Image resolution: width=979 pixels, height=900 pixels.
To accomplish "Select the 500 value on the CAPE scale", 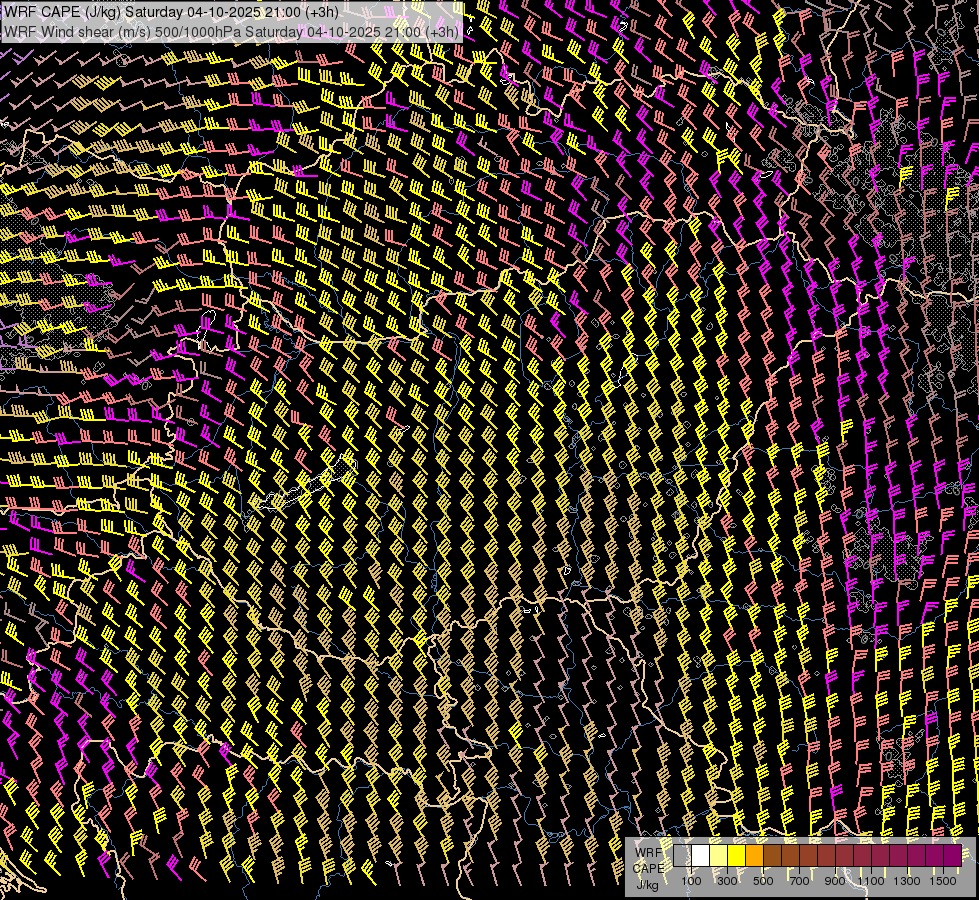I will (x=763, y=881).
